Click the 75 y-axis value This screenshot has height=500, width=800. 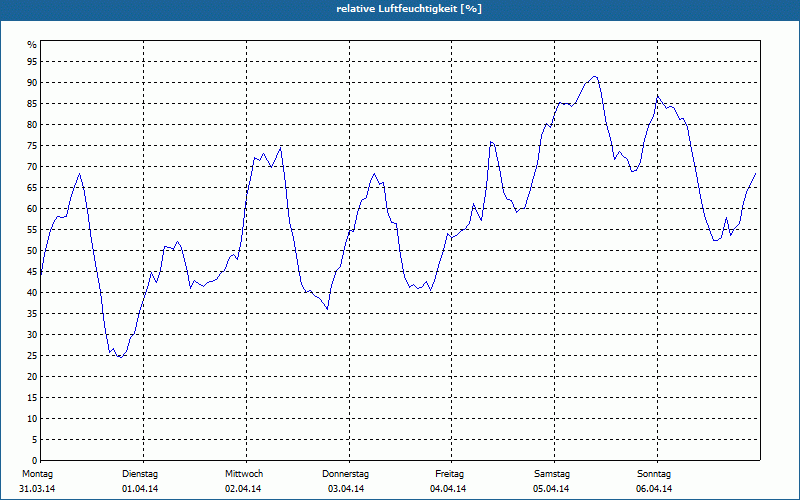(x=32, y=146)
